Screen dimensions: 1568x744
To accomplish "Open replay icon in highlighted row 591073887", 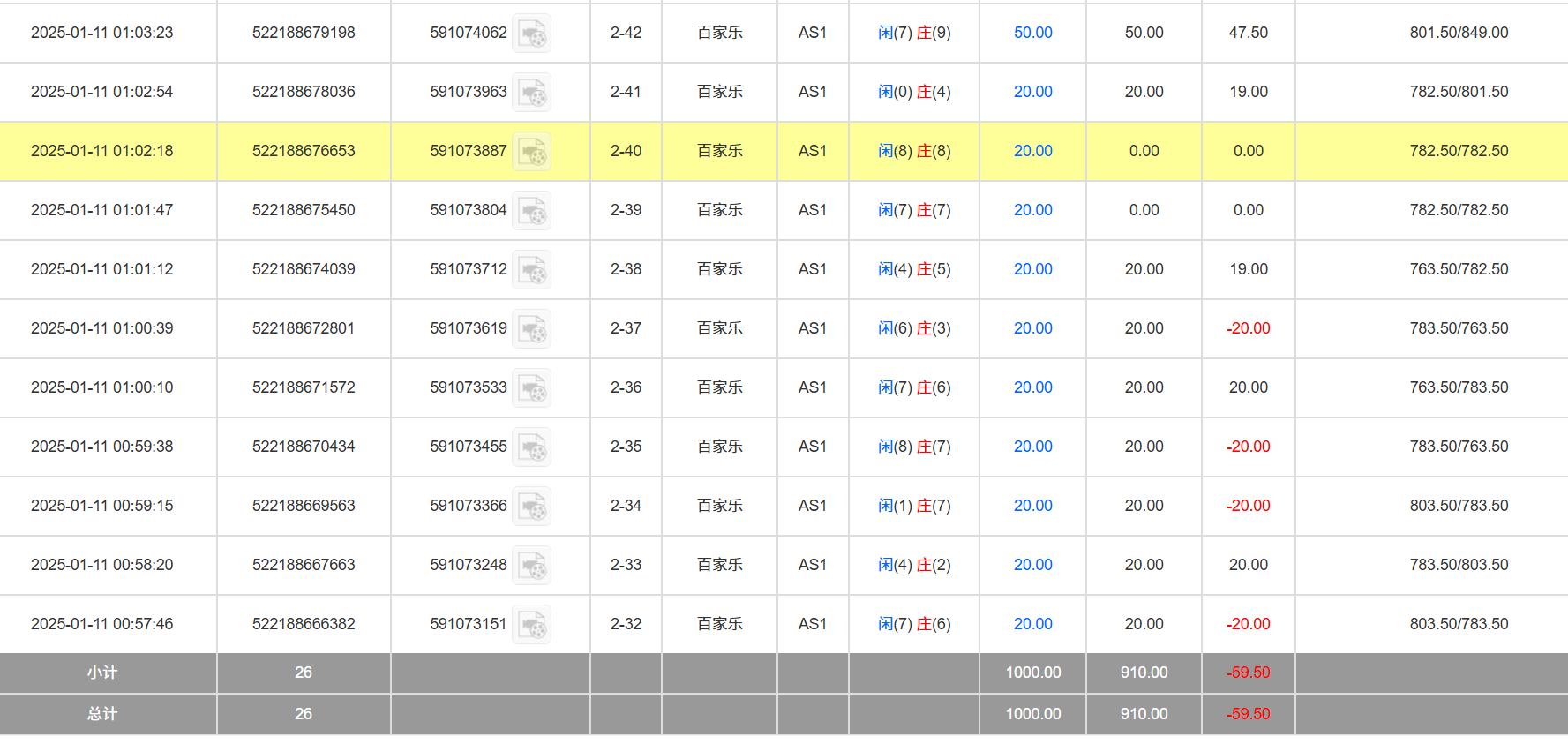I will [532, 152].
